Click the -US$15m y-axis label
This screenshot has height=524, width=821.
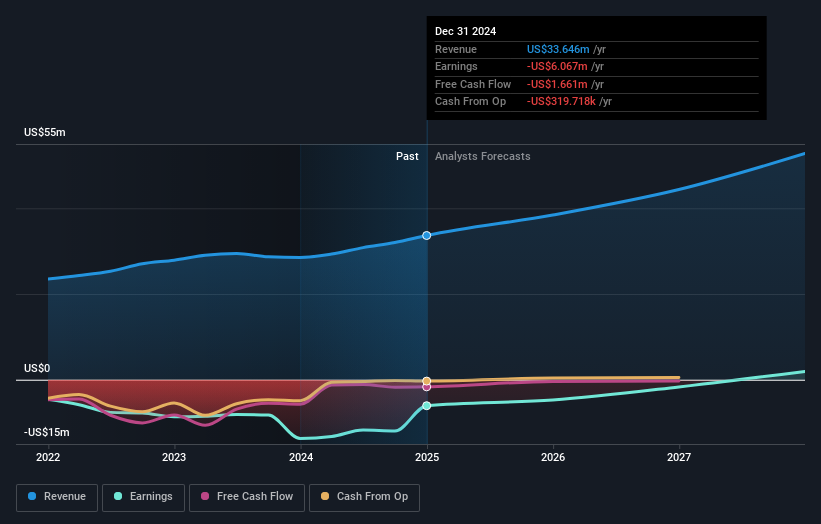[x=47, y=432]
